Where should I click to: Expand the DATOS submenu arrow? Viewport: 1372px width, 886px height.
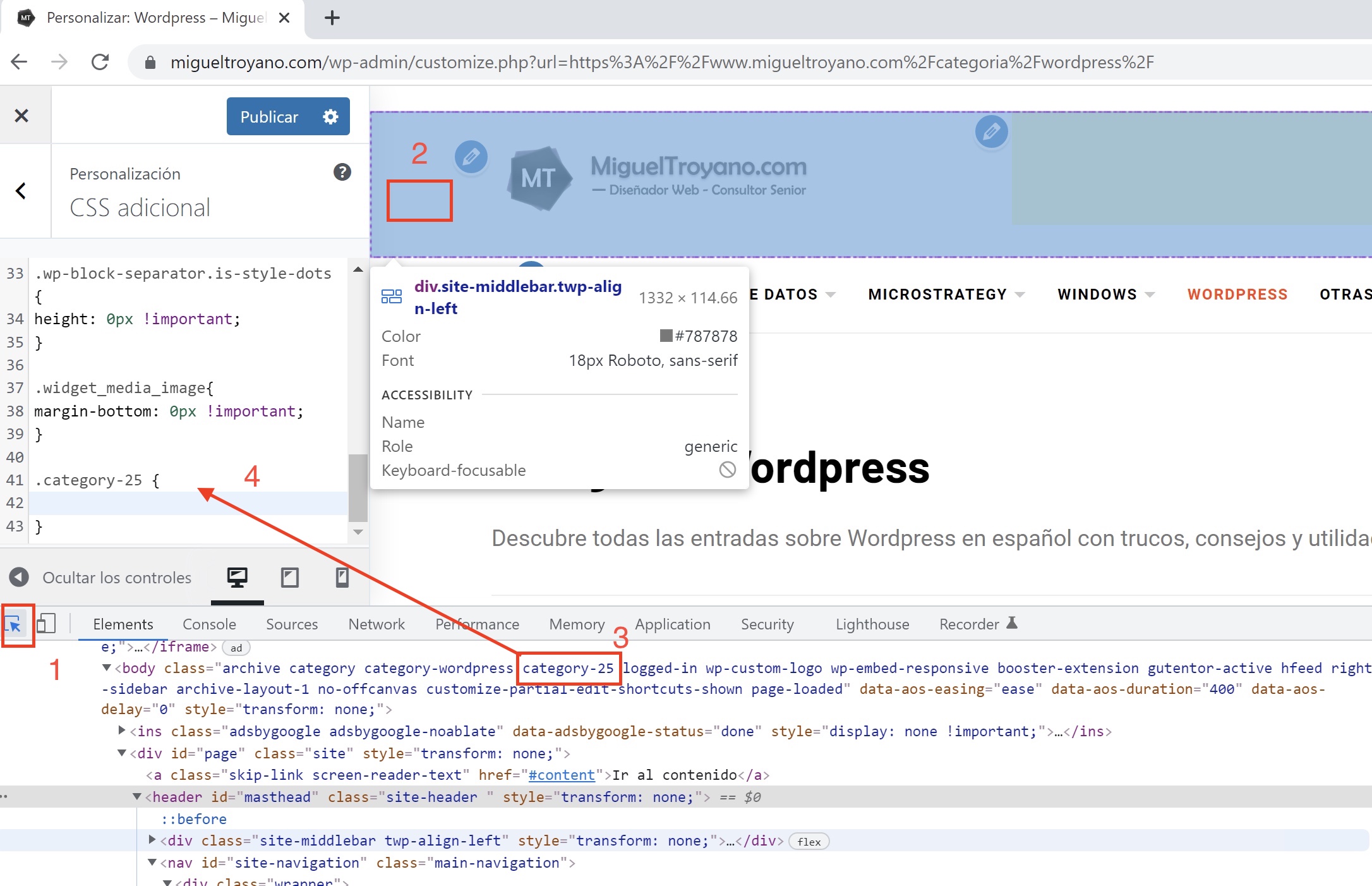point(831,294)
